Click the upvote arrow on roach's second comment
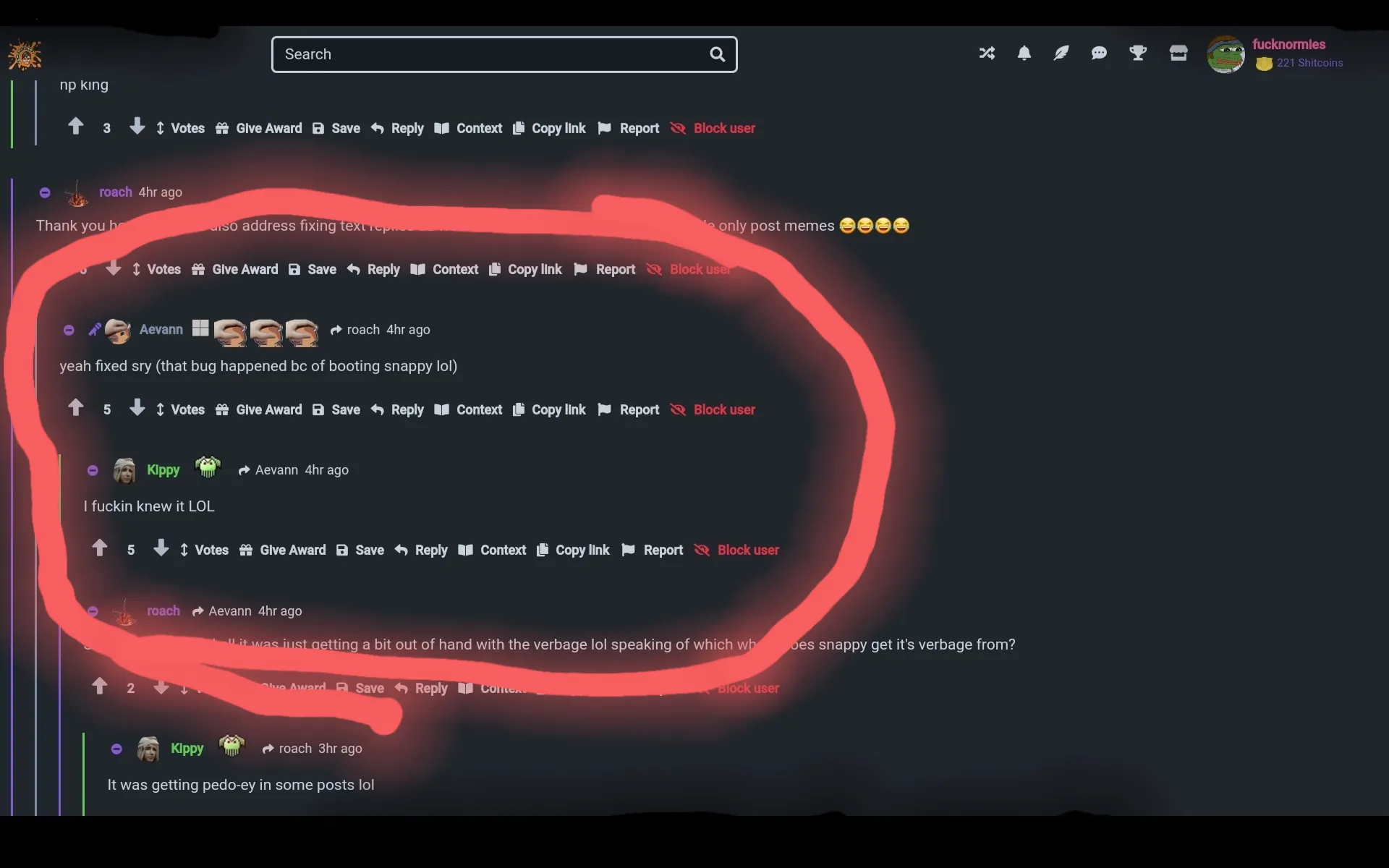Viewport: 1389px width, 868px height. pyautogui.click(x=99, y=688)
